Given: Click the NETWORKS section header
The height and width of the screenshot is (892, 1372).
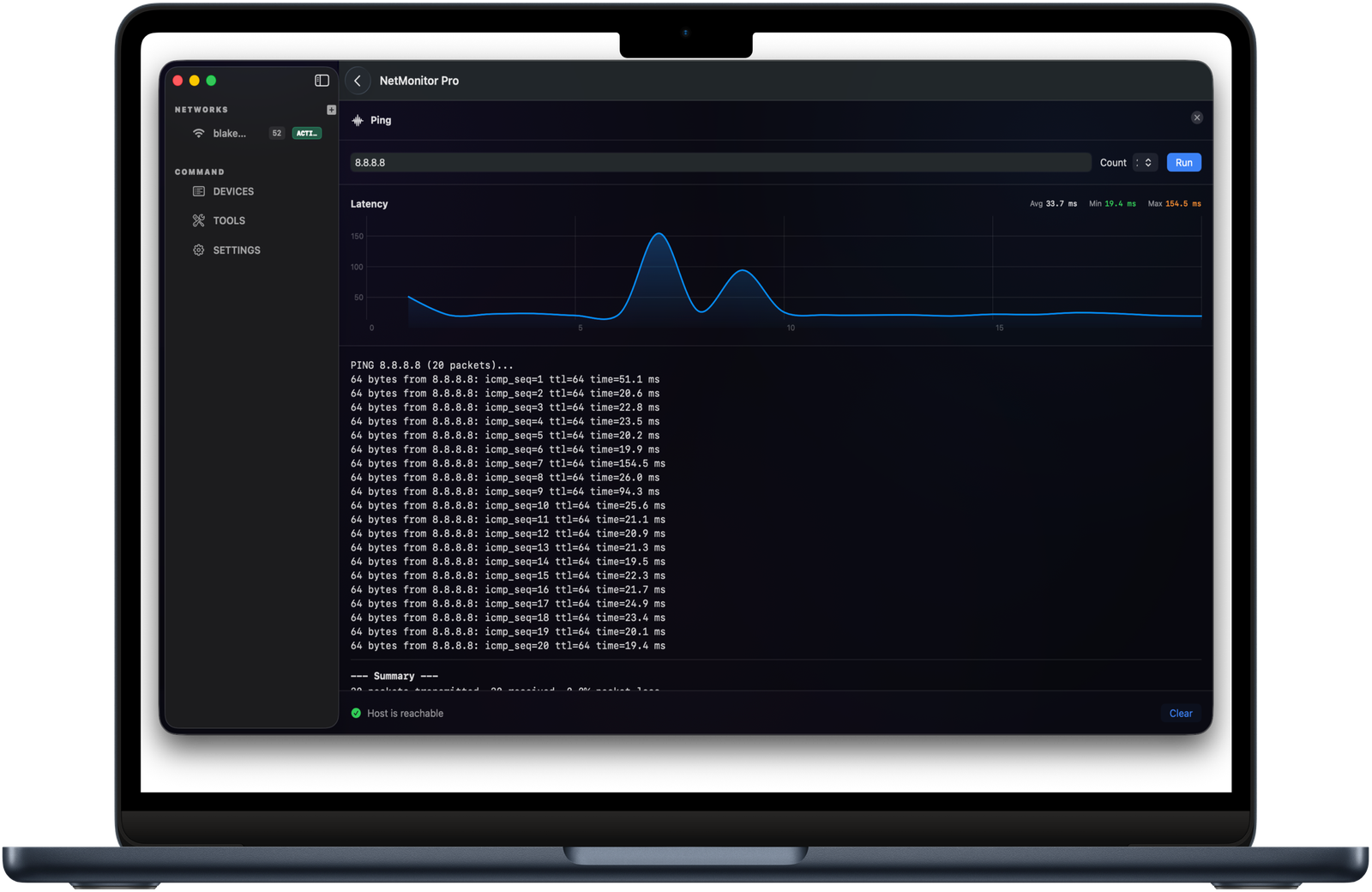Looking at the screenshot, I should 202,110.
